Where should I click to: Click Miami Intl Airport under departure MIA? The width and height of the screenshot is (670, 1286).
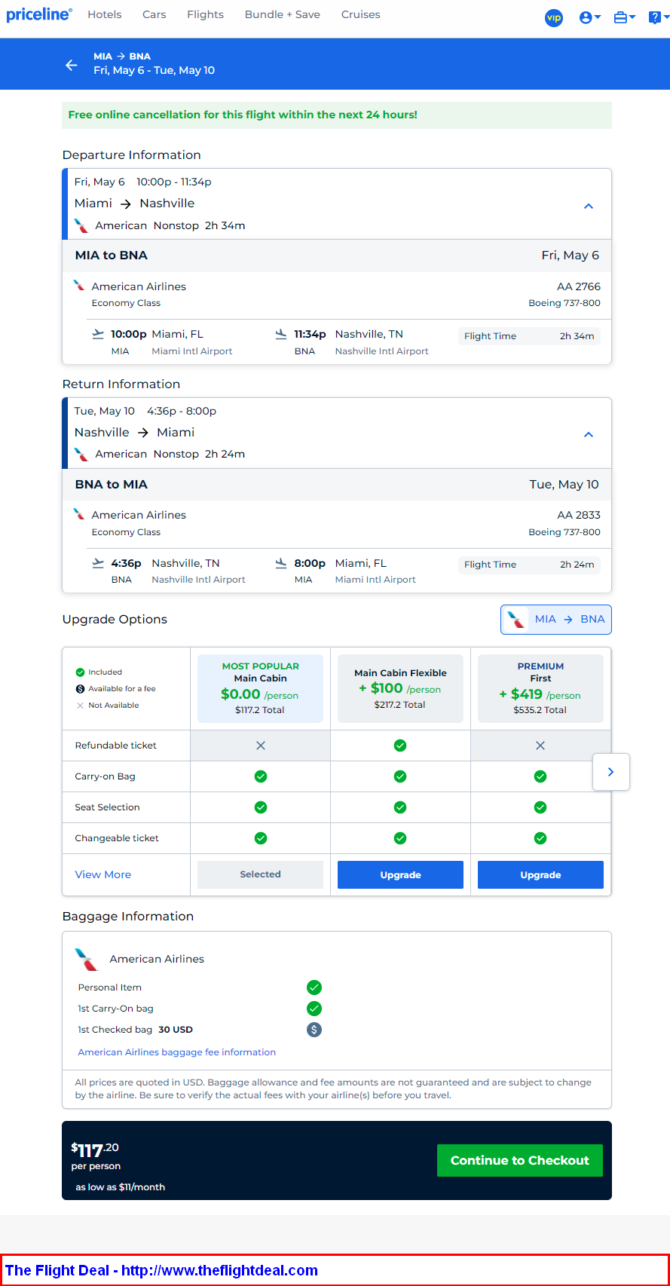(x=192, y=351)
